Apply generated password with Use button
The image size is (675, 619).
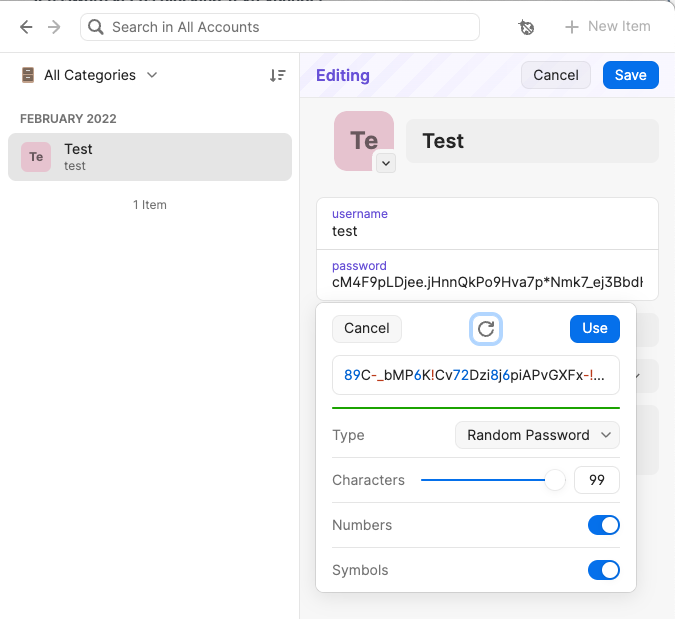pos(594,328)
